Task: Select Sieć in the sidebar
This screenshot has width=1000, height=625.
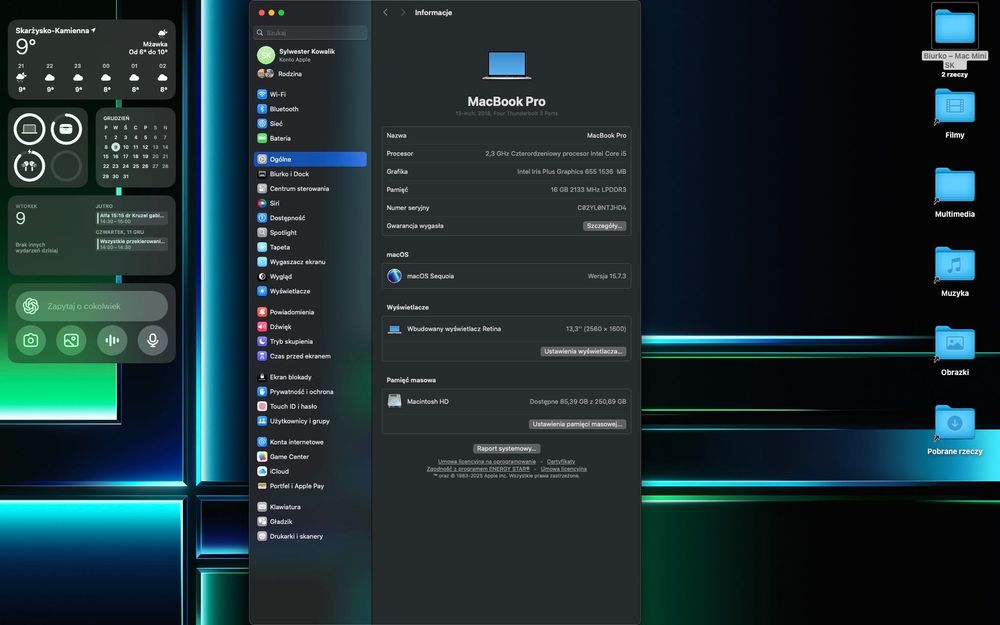Action: click(x=310, y=124)
